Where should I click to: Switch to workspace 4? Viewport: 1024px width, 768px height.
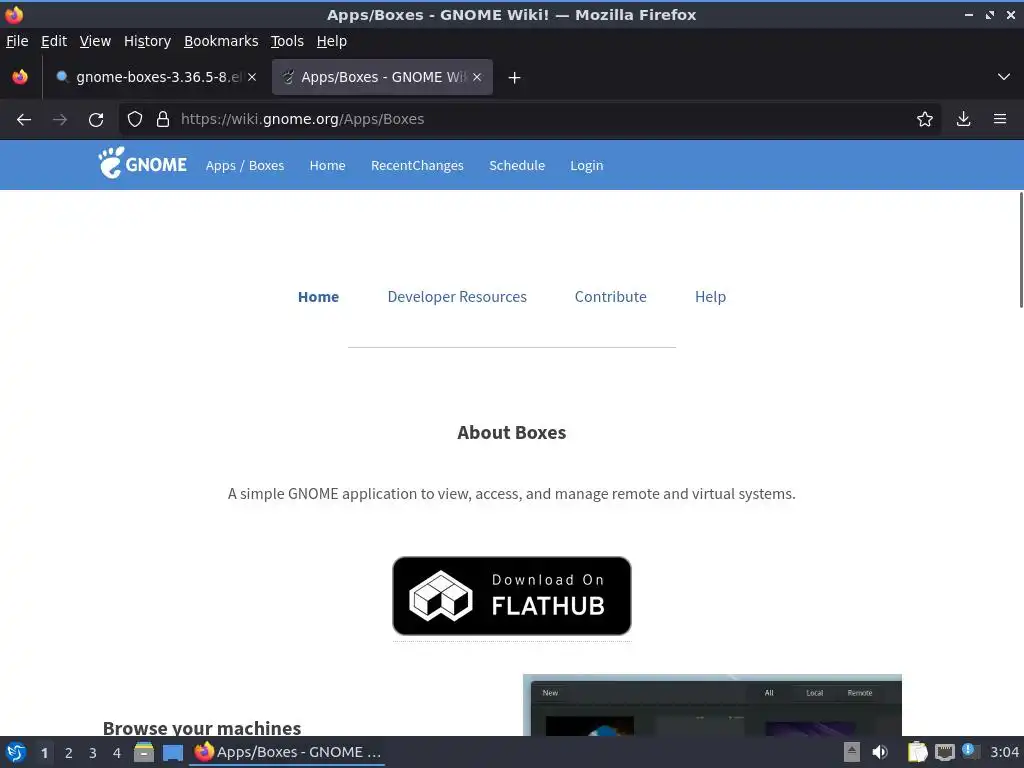pyautogui.click(x=117, y=753)
